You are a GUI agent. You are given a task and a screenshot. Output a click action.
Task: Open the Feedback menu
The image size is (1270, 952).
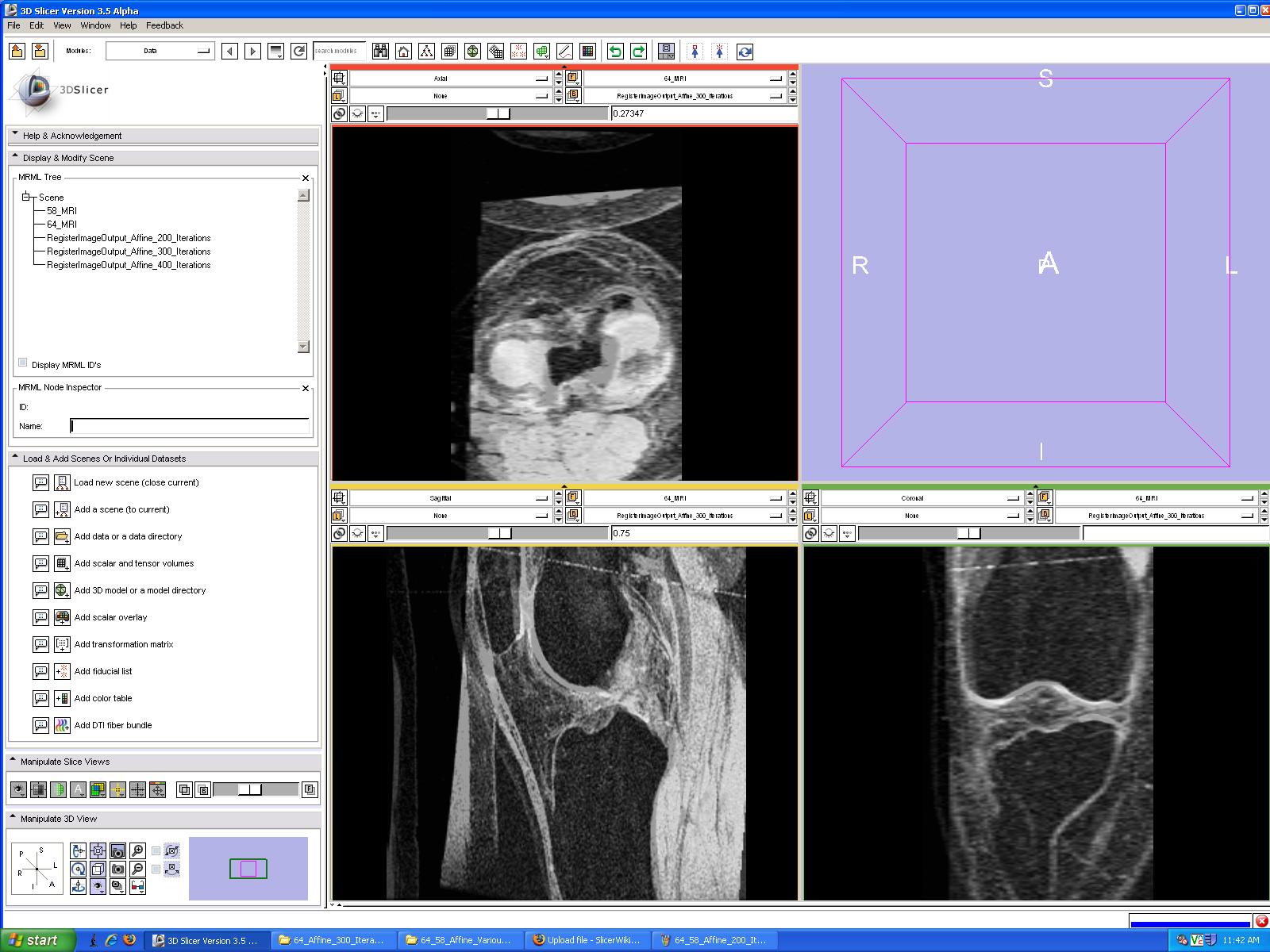click(x=164, y=25)
